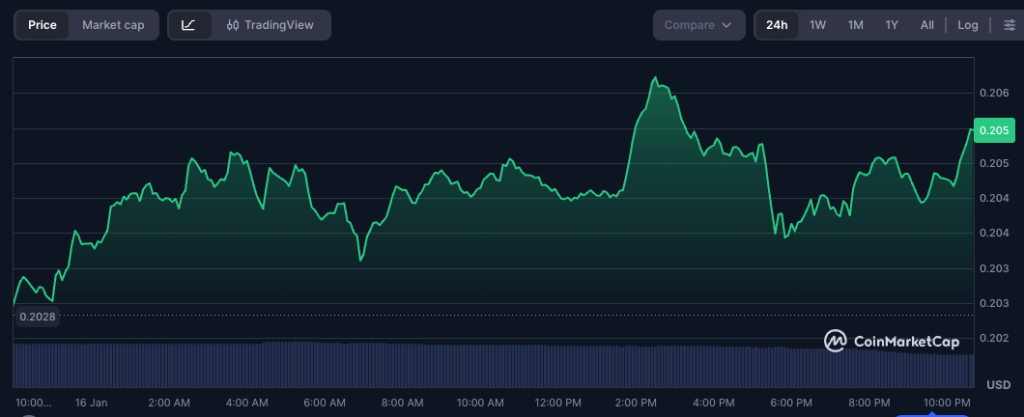Click the 0.2028 opening price label
The width and height of the screenshot is (1024, 417).
point(37,316)
